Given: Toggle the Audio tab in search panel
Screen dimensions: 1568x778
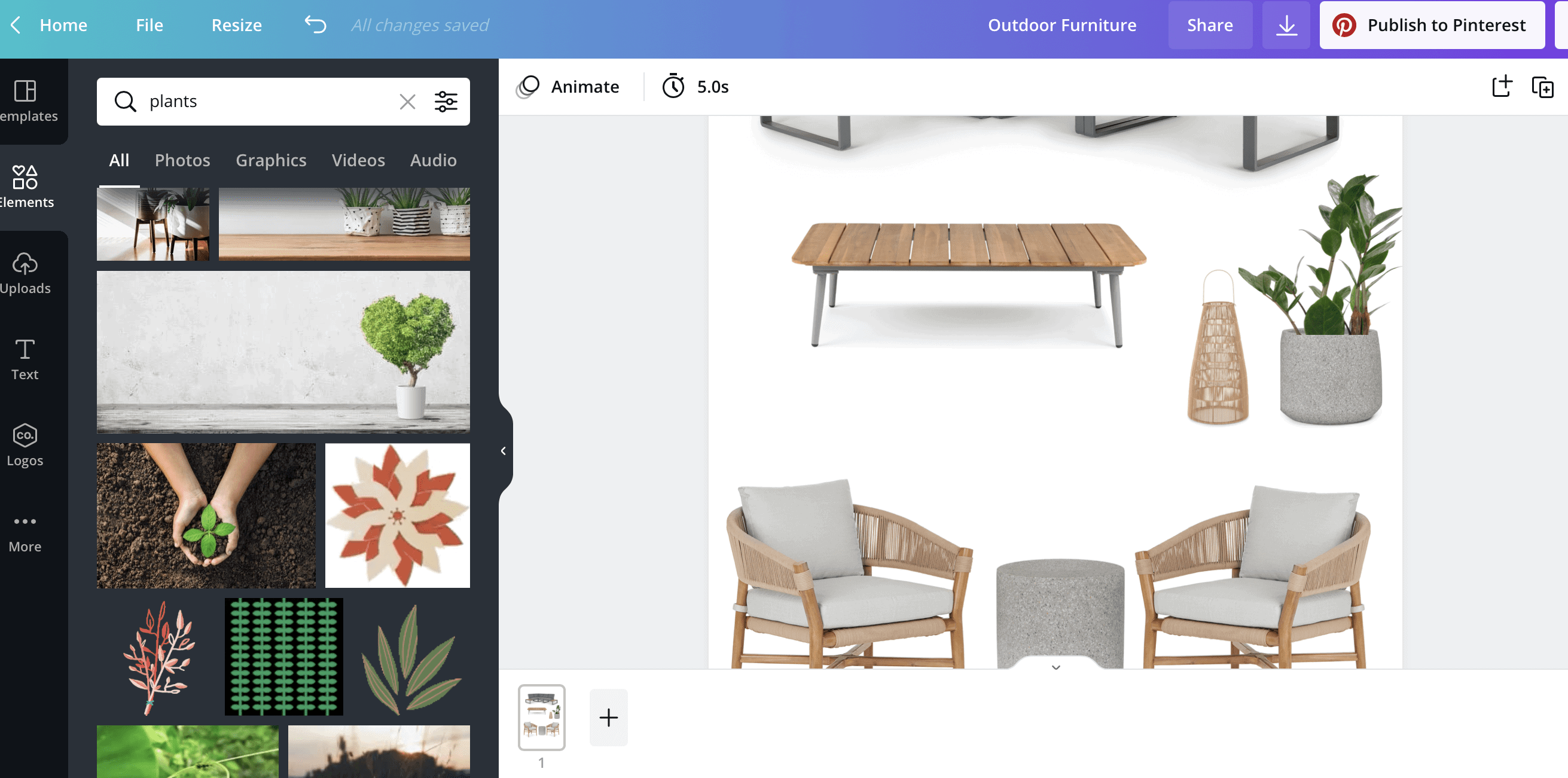Looking at the screenshot, I should 433,160.
